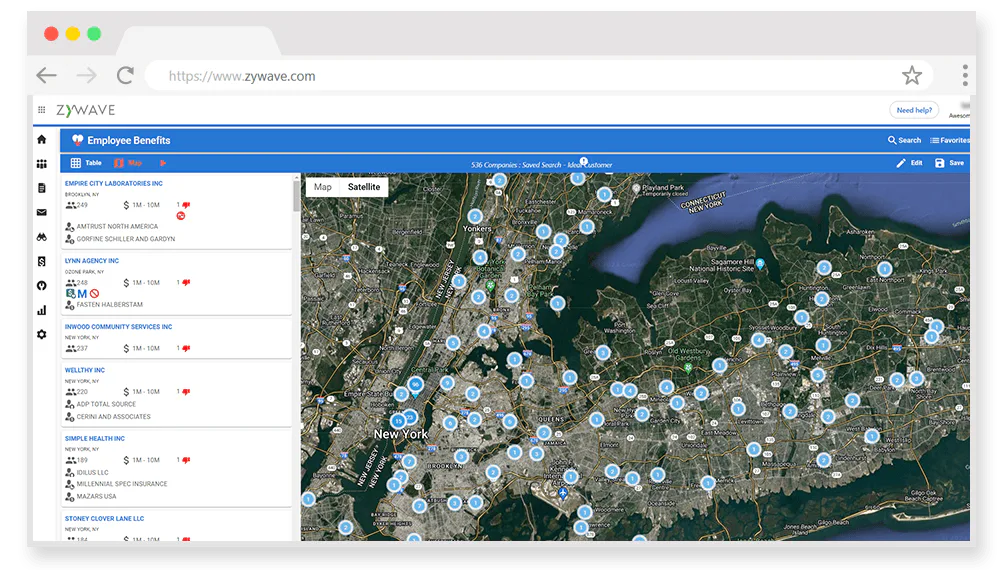Click Edit saved search

pos(909,163)
